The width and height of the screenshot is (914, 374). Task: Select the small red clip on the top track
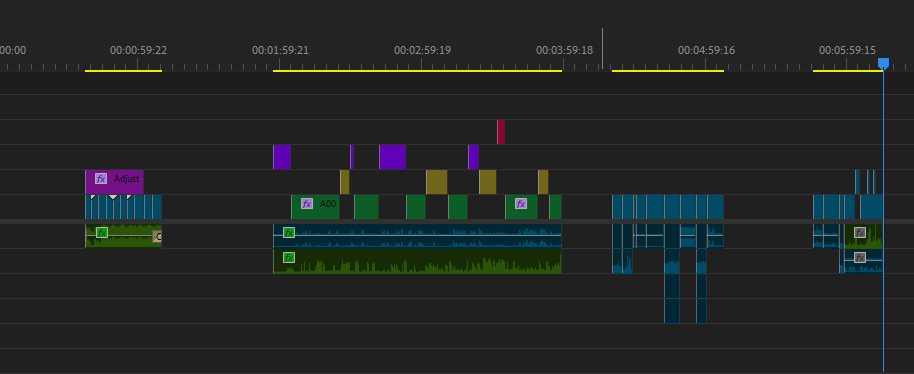[501, 132]
